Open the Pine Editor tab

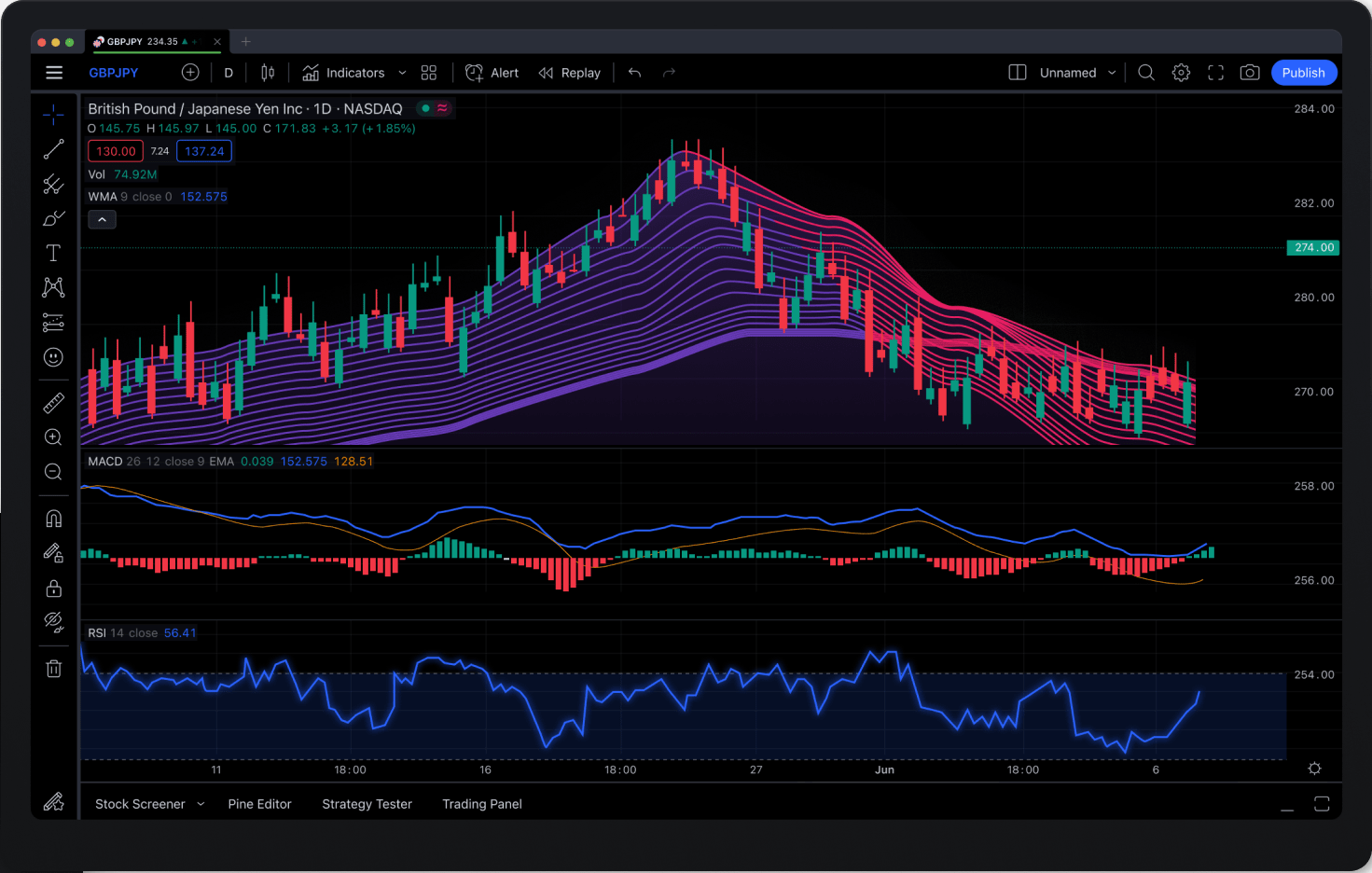[259, 804]
